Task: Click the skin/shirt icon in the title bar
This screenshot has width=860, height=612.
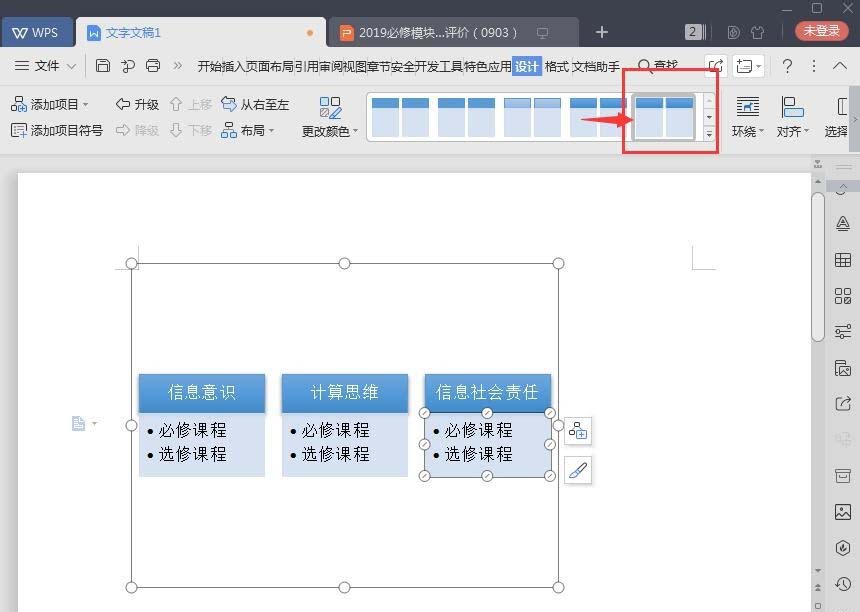Action: (x=757, y=32)
